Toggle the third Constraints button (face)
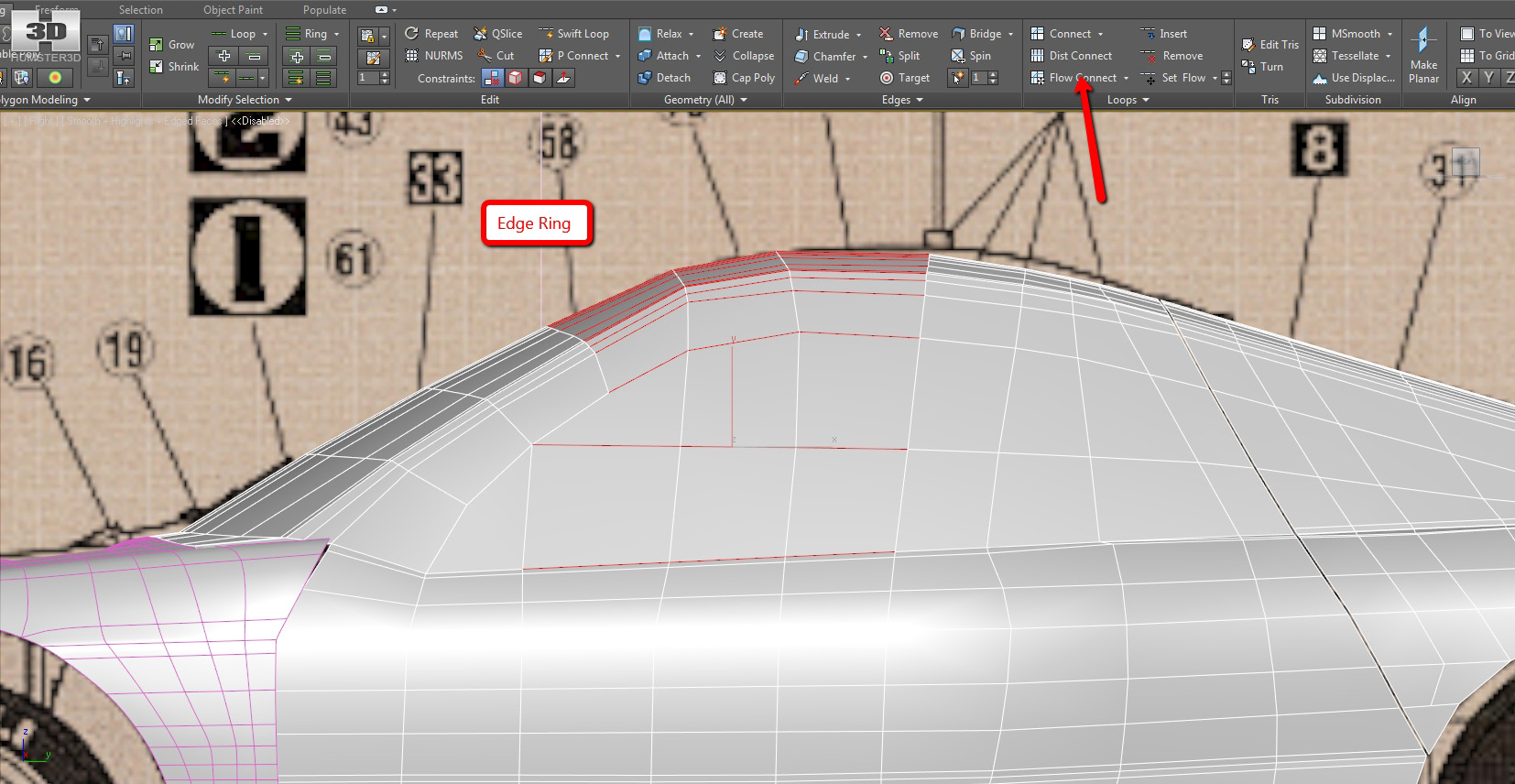The width and height of the screenshot is (1515, 784). point(540,78)
